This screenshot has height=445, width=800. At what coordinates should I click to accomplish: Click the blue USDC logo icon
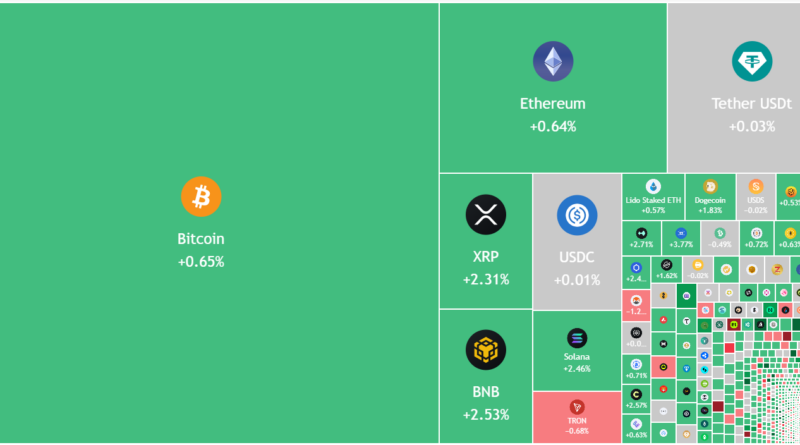(576, 214)
